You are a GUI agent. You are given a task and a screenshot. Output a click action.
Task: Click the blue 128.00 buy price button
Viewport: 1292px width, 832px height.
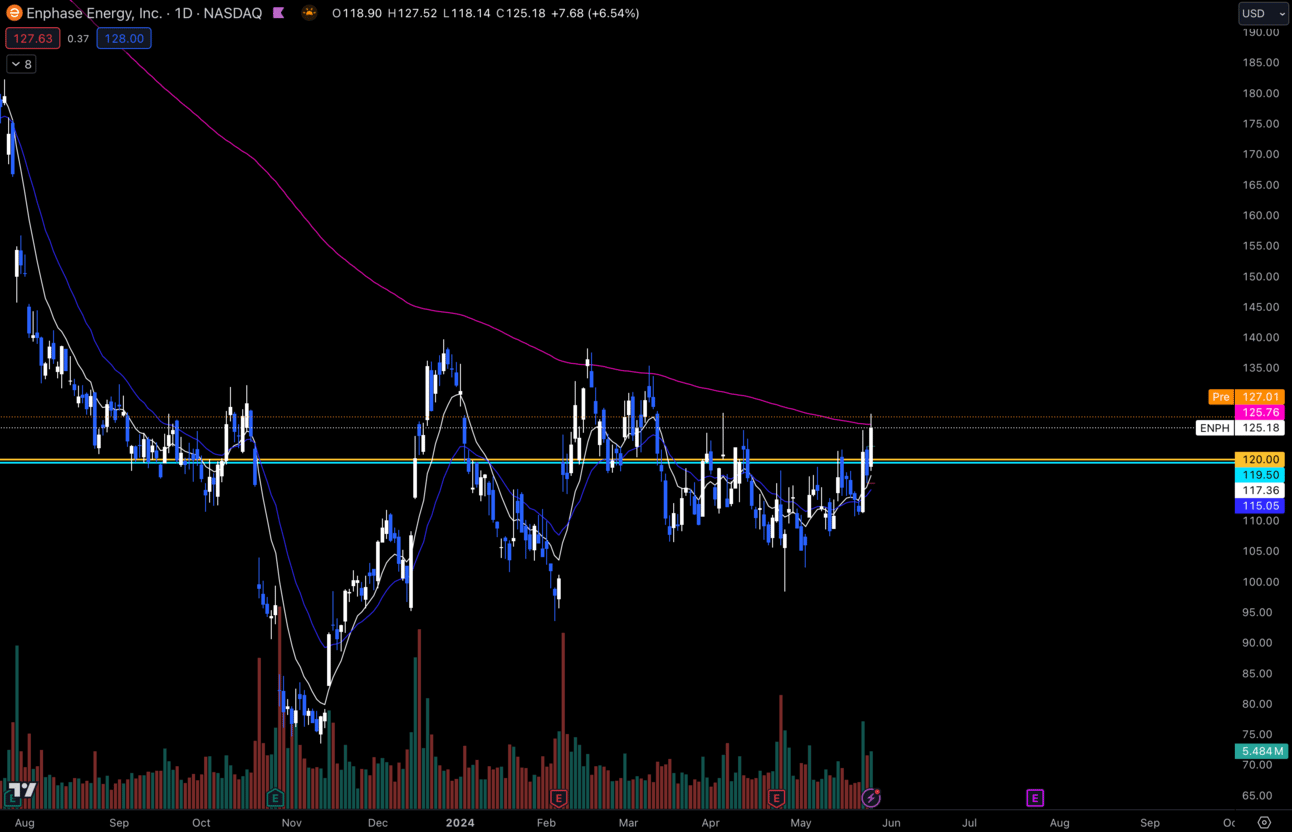pyautogui.click(x=124, y=38)
